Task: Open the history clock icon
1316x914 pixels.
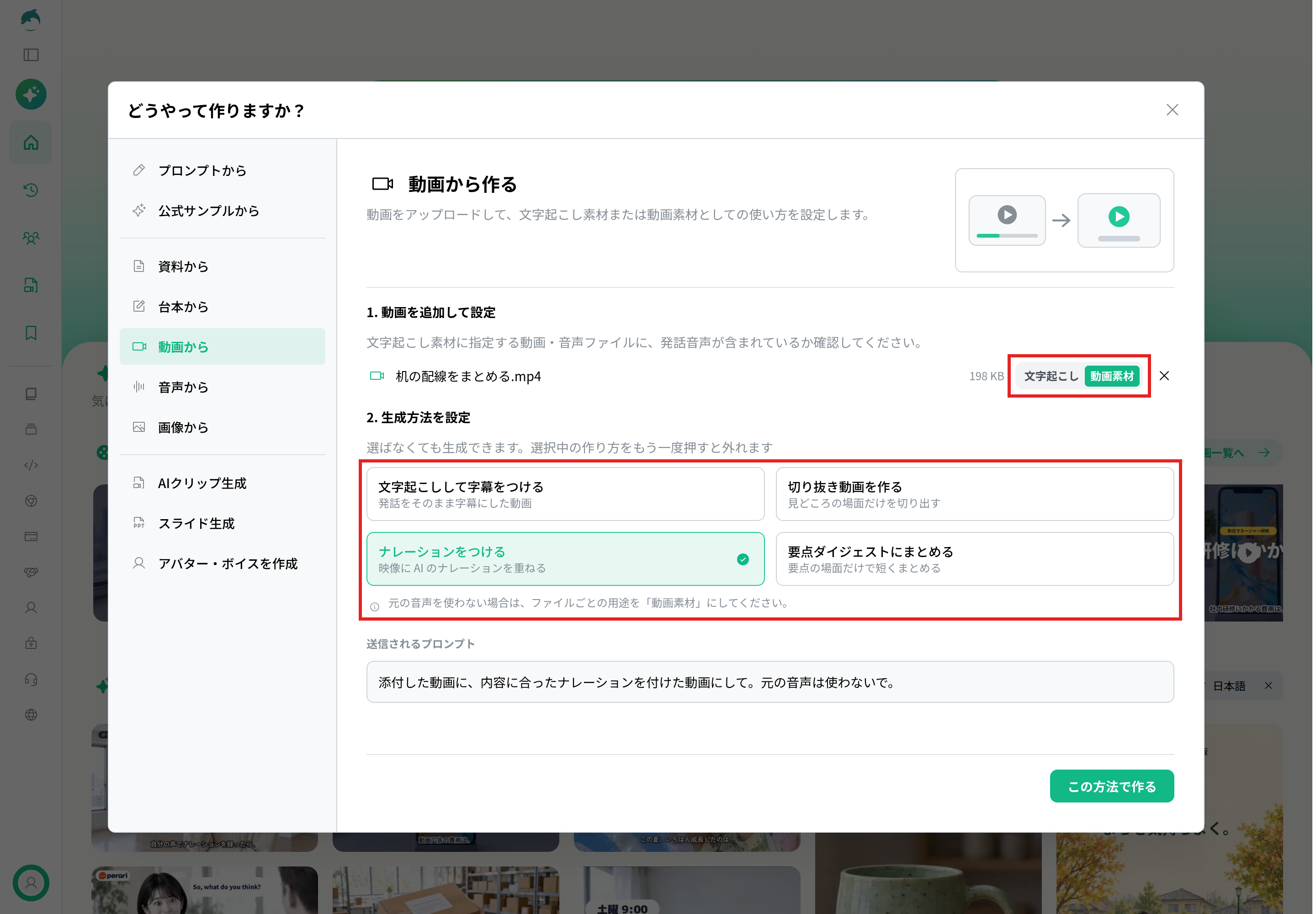Action: pos(31,190)
